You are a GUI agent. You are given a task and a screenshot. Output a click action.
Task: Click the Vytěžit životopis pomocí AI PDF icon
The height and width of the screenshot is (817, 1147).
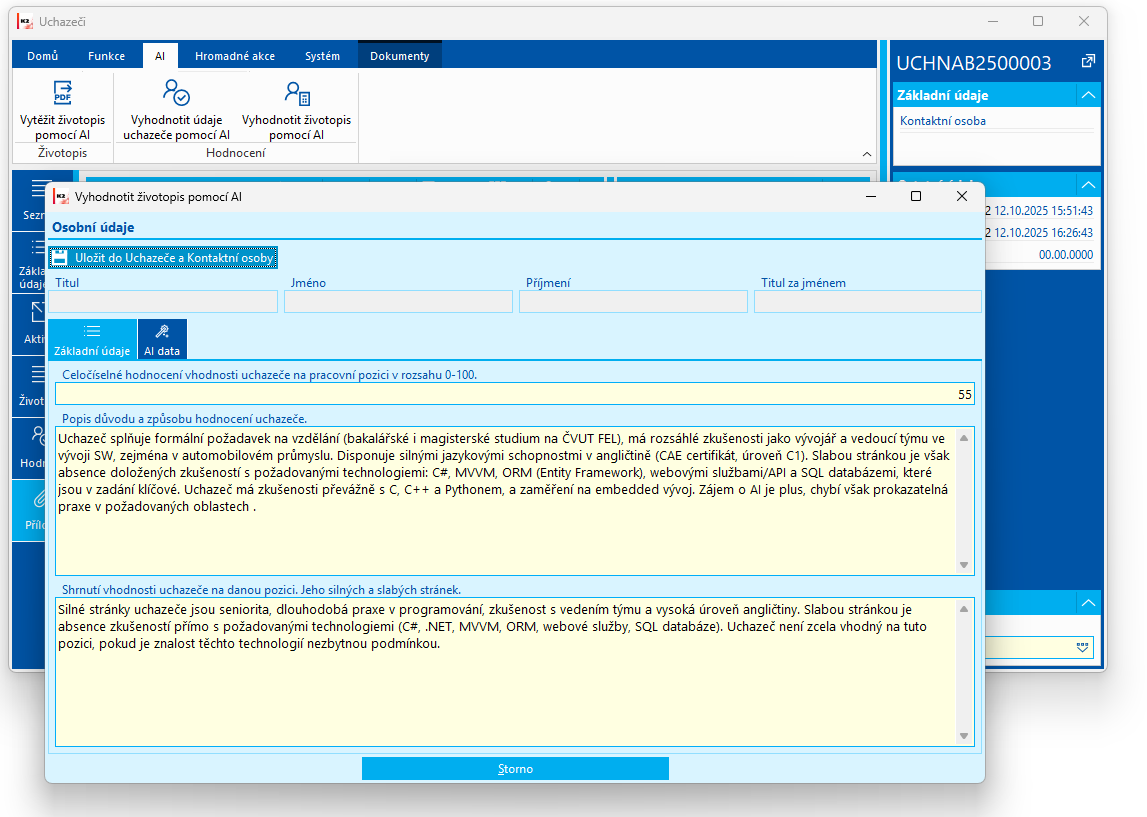(x=63, y=93)
